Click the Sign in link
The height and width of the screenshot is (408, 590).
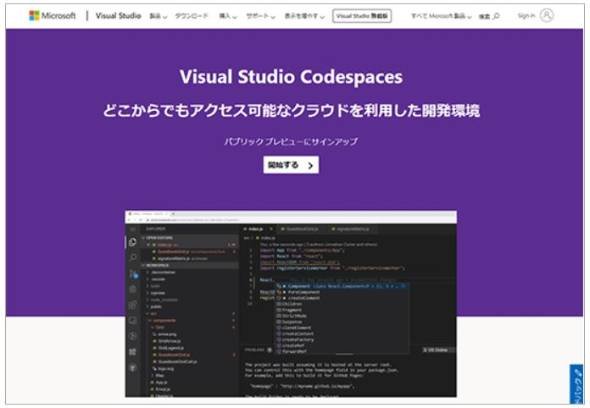(526, 15)
